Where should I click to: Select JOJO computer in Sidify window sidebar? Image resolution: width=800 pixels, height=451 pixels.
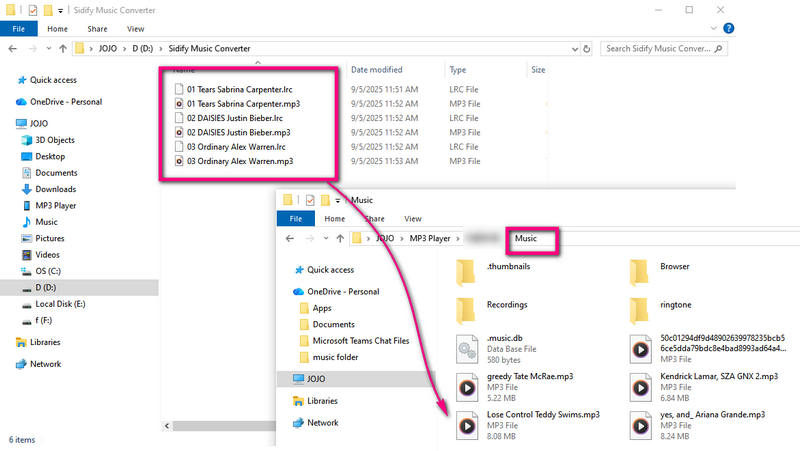point(39,123)
